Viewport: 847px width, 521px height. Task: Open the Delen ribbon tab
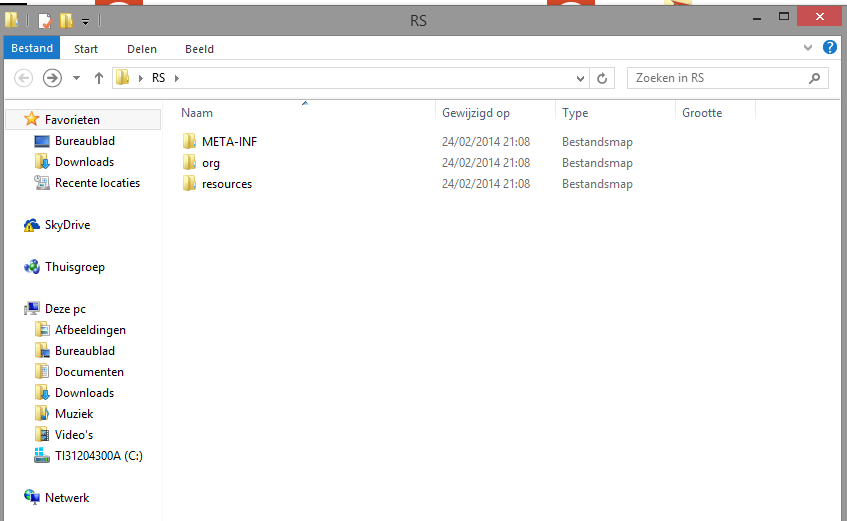(x=142, y=49)
